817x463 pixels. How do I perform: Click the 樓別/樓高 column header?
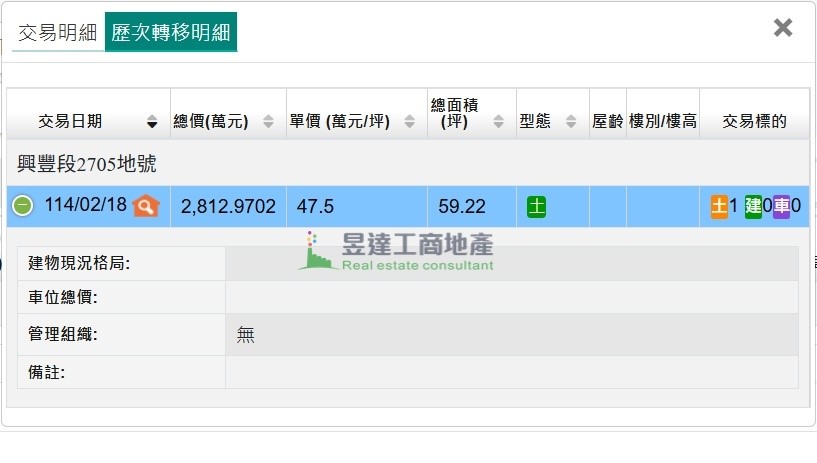[662, 122]
